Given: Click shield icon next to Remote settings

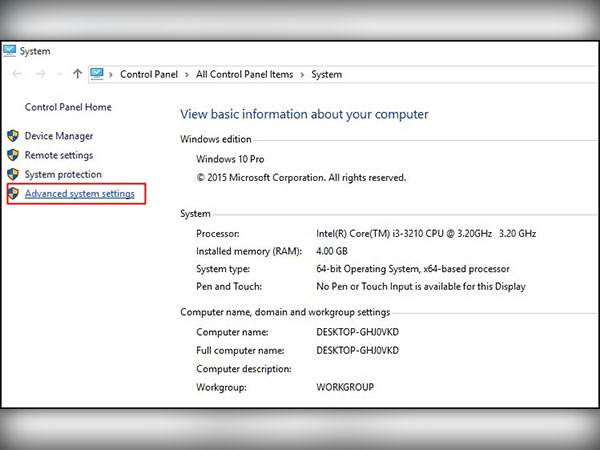Looking at the screenshot, I should pos(13,155).
